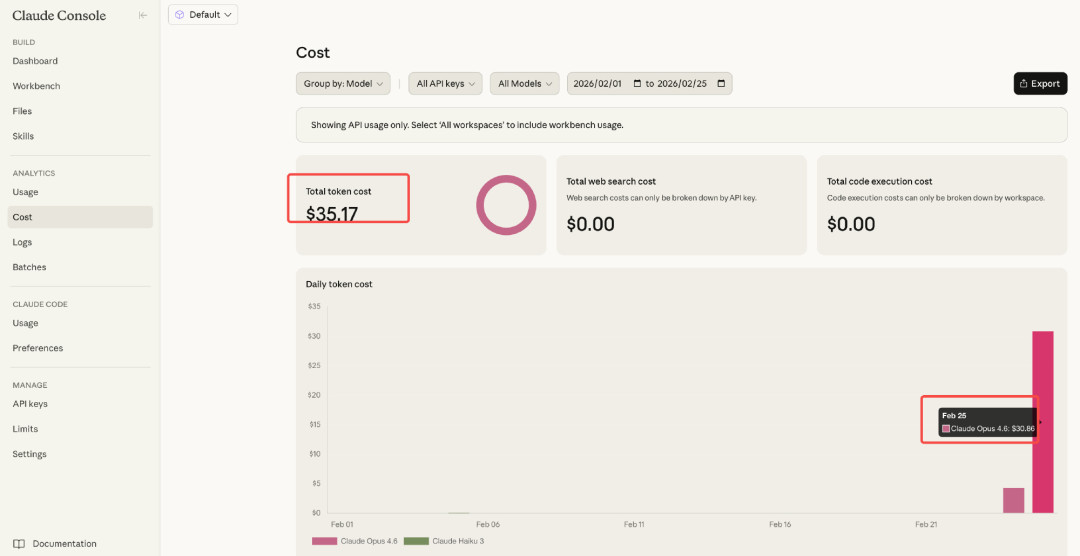Click the total token cost donut chart

[x=506, y=205]
